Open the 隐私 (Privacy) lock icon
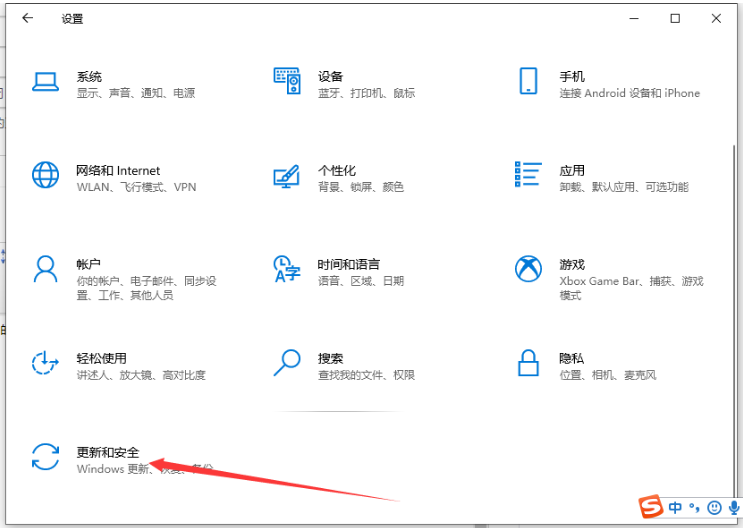This screenshot has height=528, width=743. click(528, 363)
